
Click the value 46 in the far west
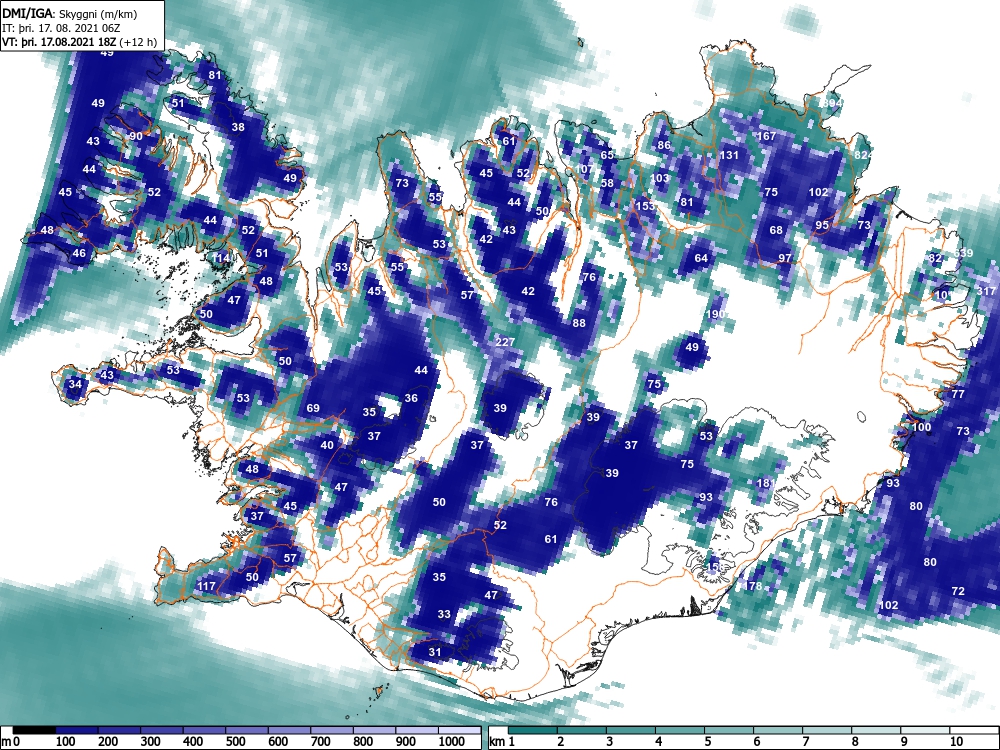[x=78, y=253]
